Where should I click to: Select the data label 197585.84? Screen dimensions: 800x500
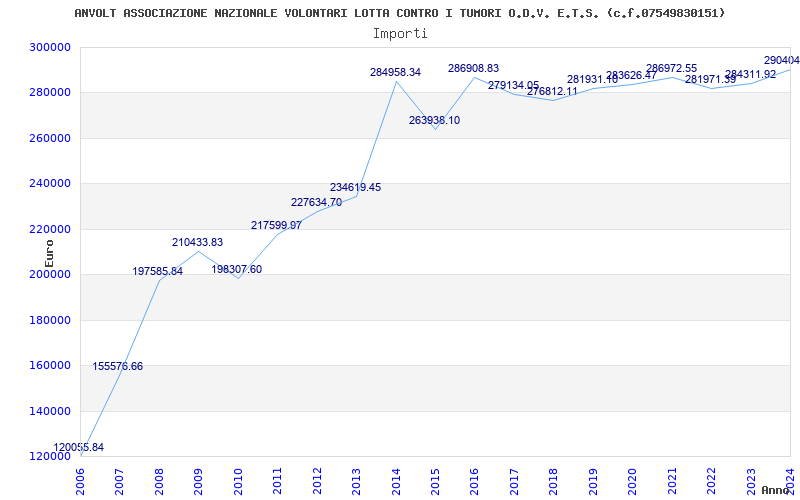click(x=158, y=271)
